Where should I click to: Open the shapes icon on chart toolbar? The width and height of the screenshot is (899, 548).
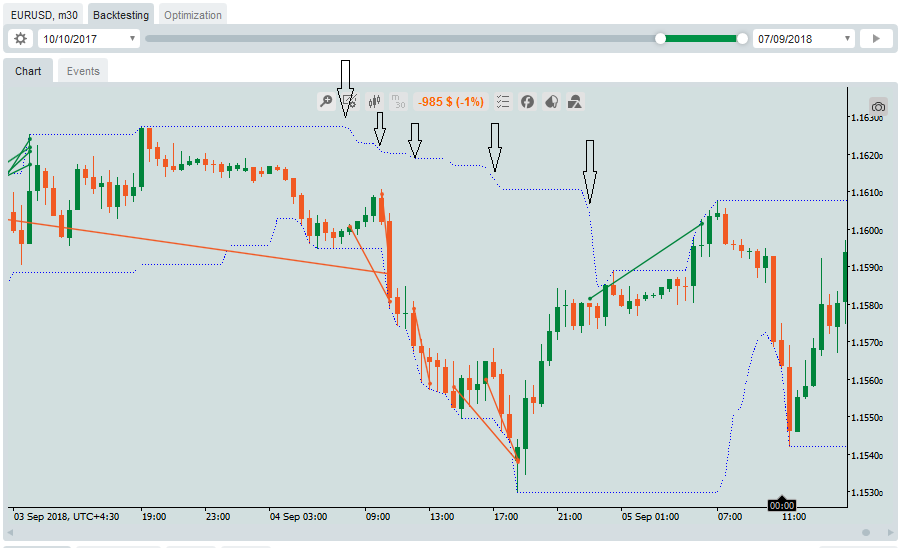(x=575, y=102)
